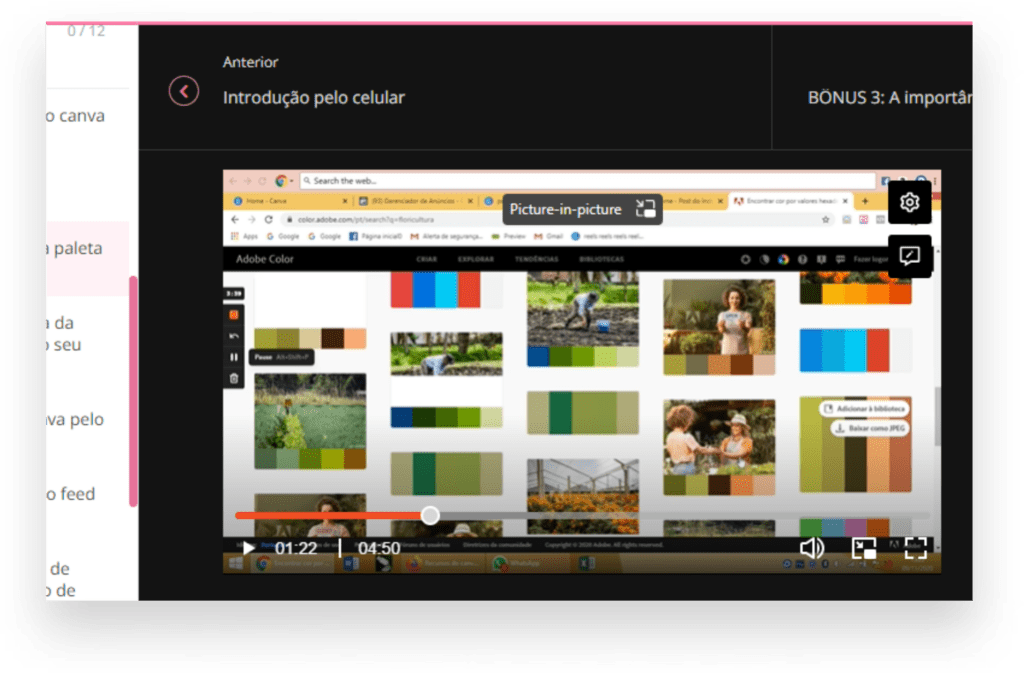Screen dimensions: 1024x673
Task: Click the Chrome icon on the recorded taskbar
Action: tap(262, 564)
